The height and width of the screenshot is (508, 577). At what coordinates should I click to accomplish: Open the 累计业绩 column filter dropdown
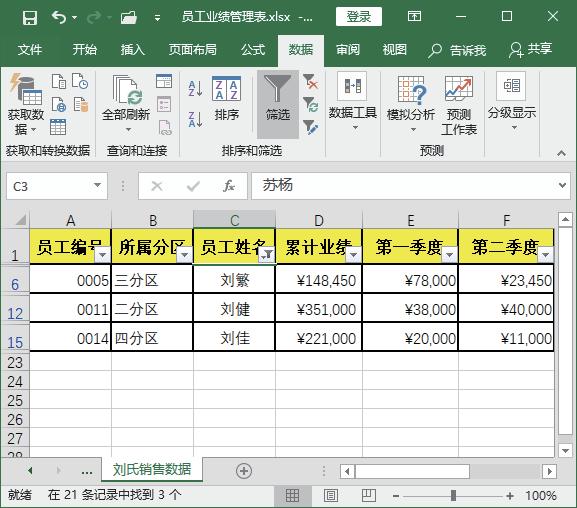[x=354, y=254]
